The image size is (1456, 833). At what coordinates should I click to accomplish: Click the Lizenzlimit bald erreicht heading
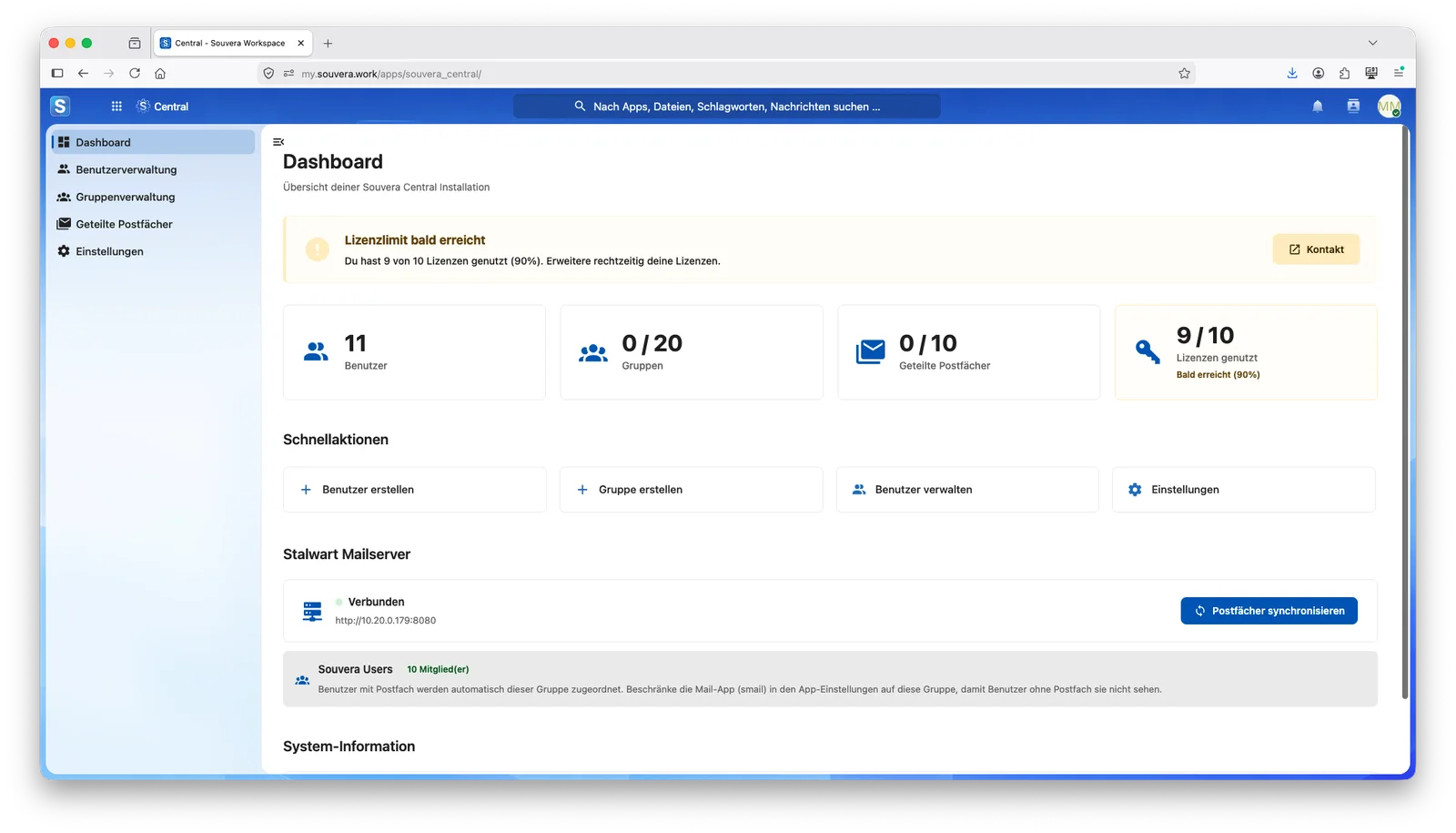pos(415,240)
